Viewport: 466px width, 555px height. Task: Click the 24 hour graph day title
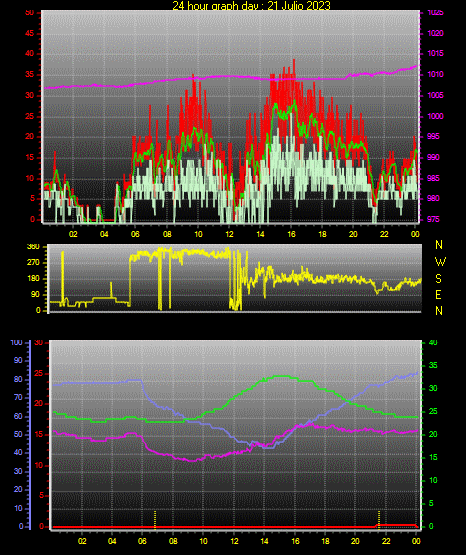(251, 5)
